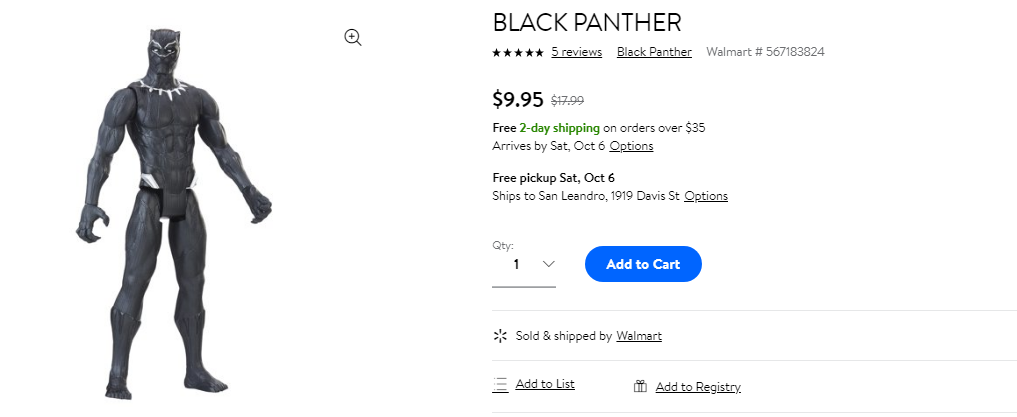Click the Add to List link
This screenshot has height=417, width=1017.
click(545, 384)
